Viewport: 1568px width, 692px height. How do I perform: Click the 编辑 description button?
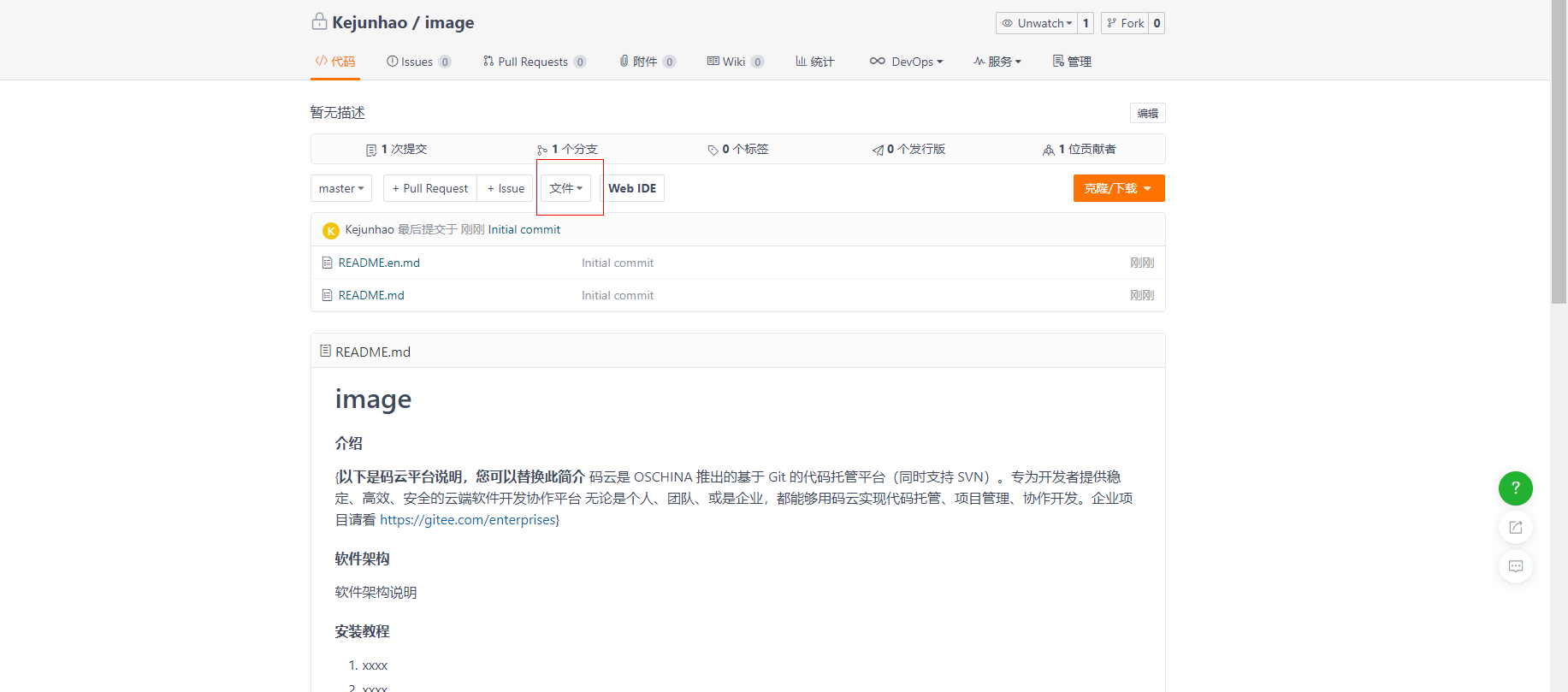1147,113
